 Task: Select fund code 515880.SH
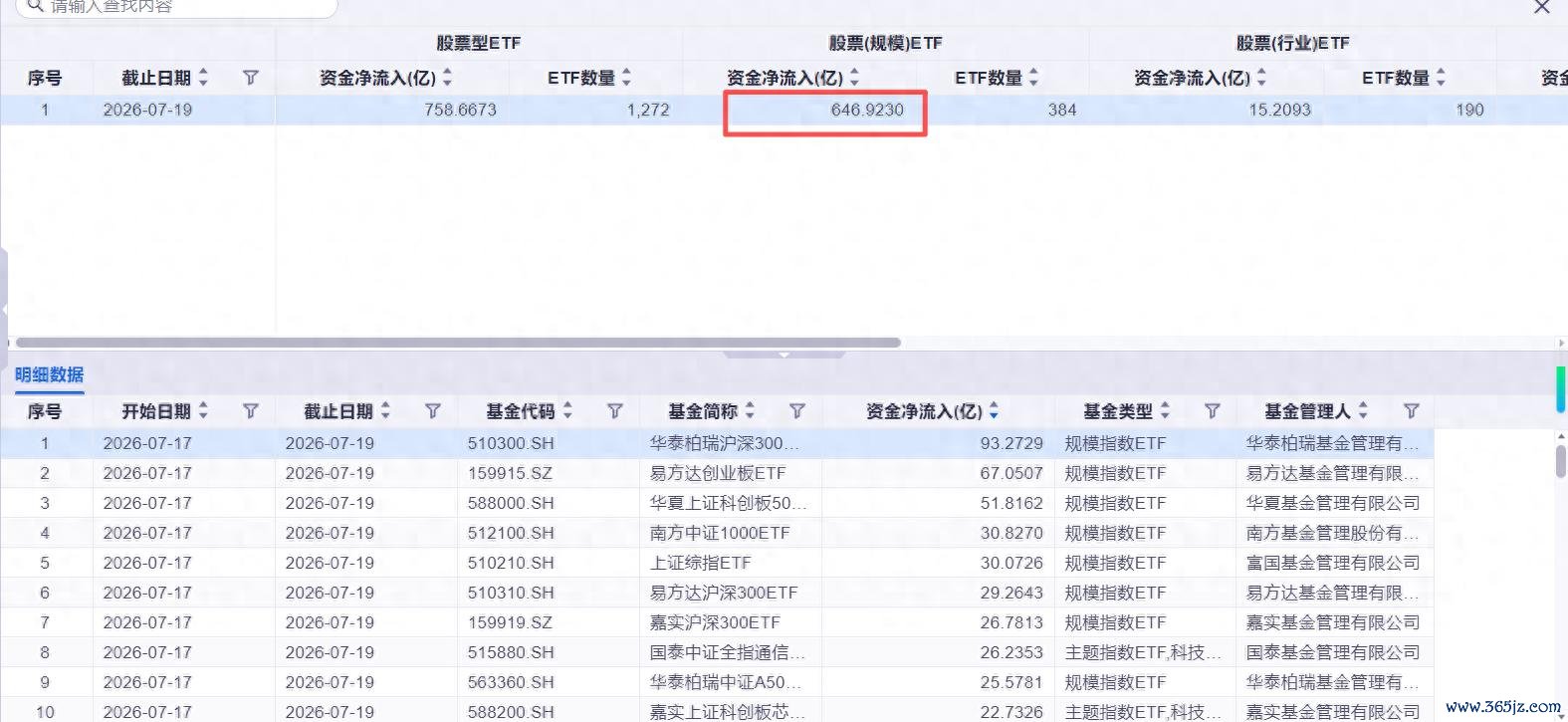[511, 652]
